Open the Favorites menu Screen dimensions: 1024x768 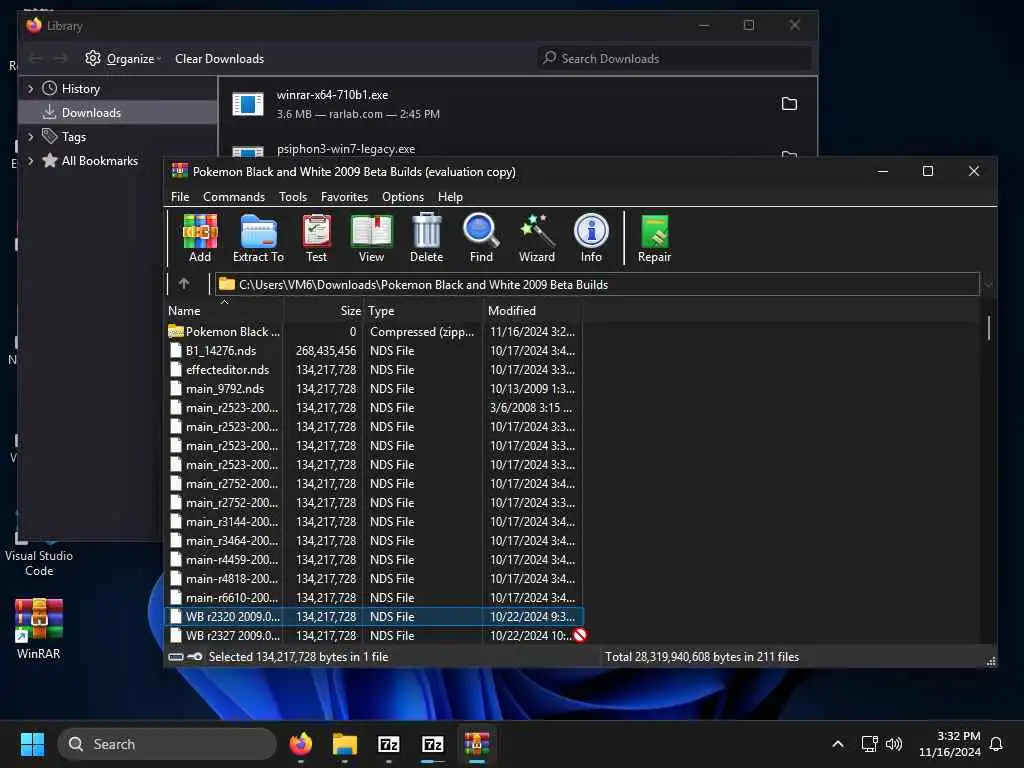344,197
